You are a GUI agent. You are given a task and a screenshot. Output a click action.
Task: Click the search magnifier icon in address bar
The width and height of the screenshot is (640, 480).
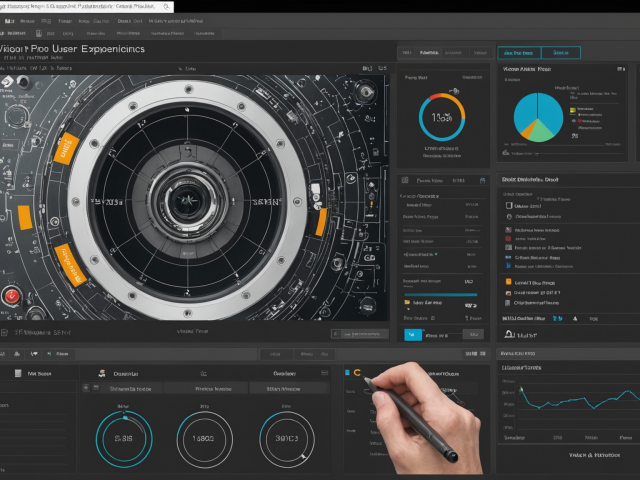click(x=165, y=7)
